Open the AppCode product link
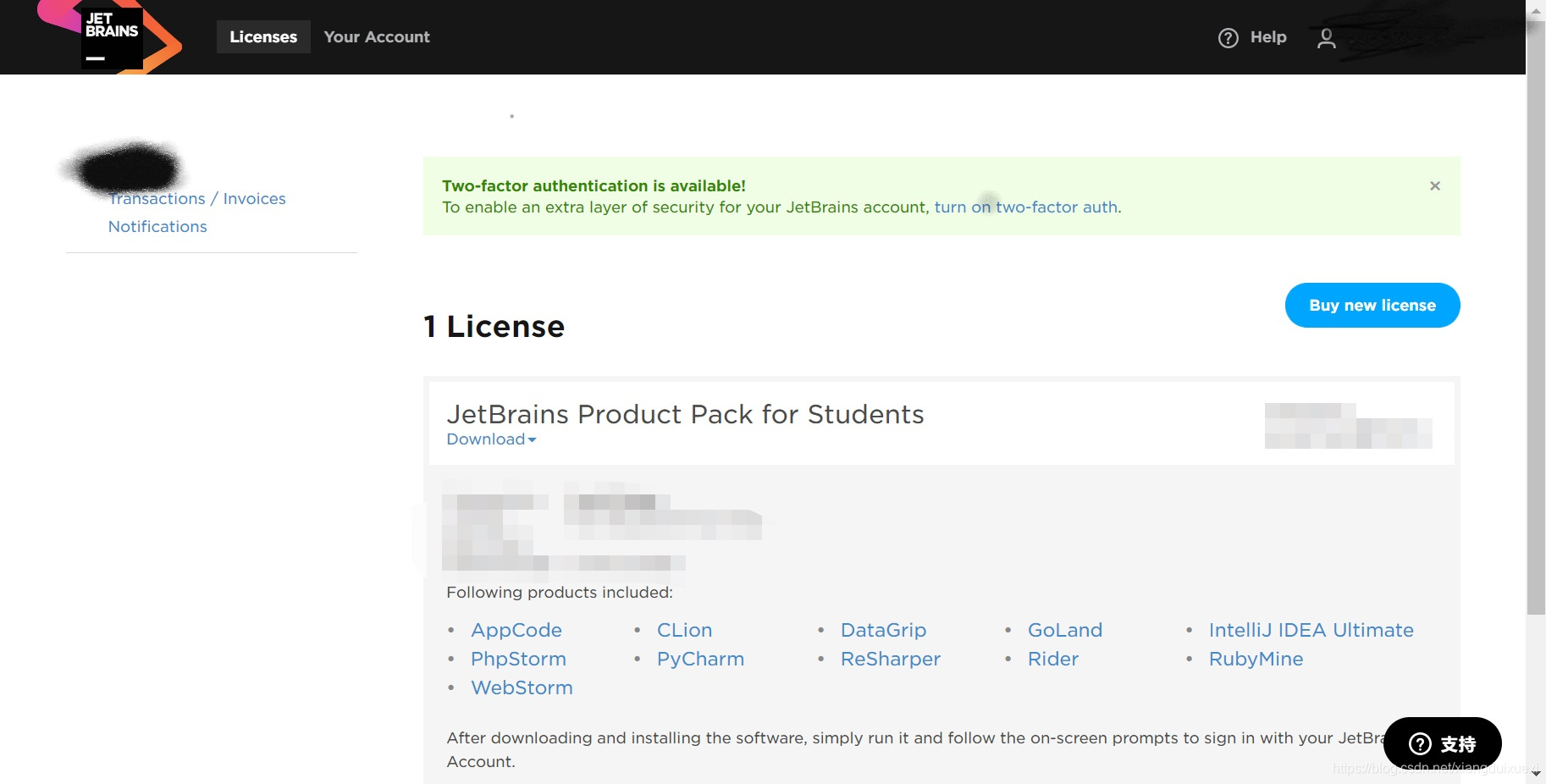 516,631
